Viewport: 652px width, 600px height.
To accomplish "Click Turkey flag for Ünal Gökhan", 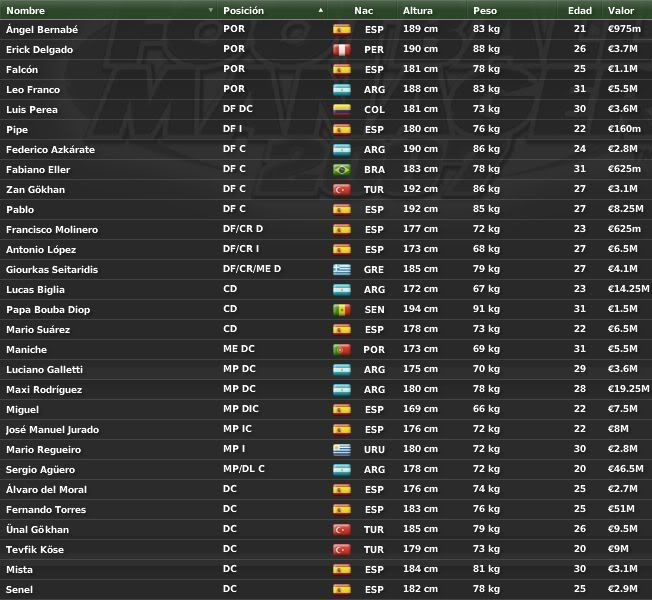I will click(342, 529).
